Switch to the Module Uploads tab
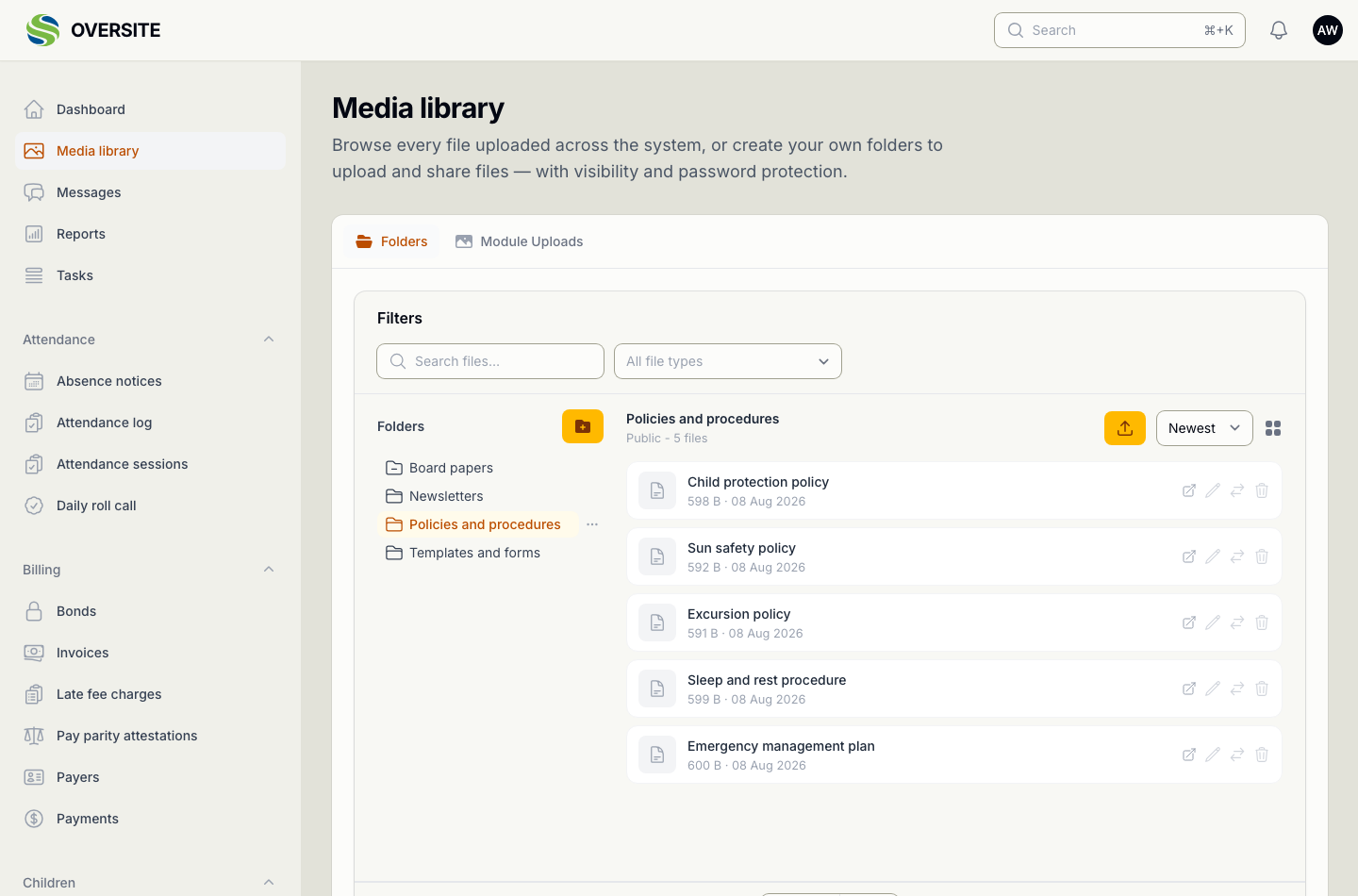The height and width of the screenshot is (896, 1358). tap(519, 241)
